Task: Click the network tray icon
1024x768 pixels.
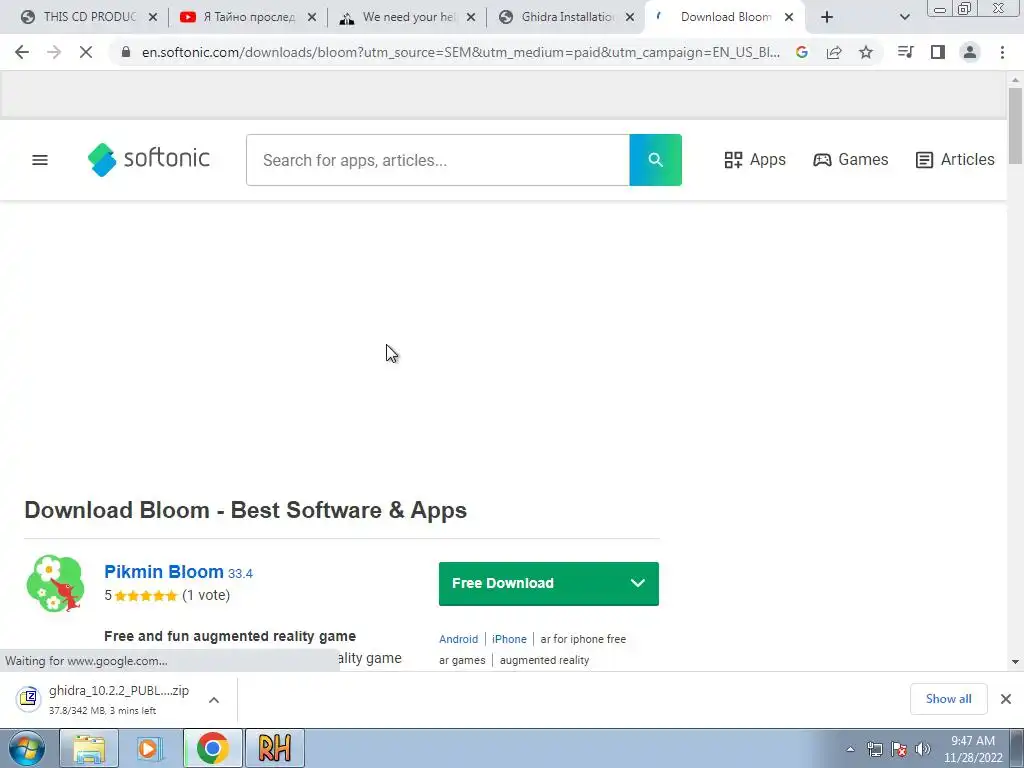Action: click(x=874, y=749)
